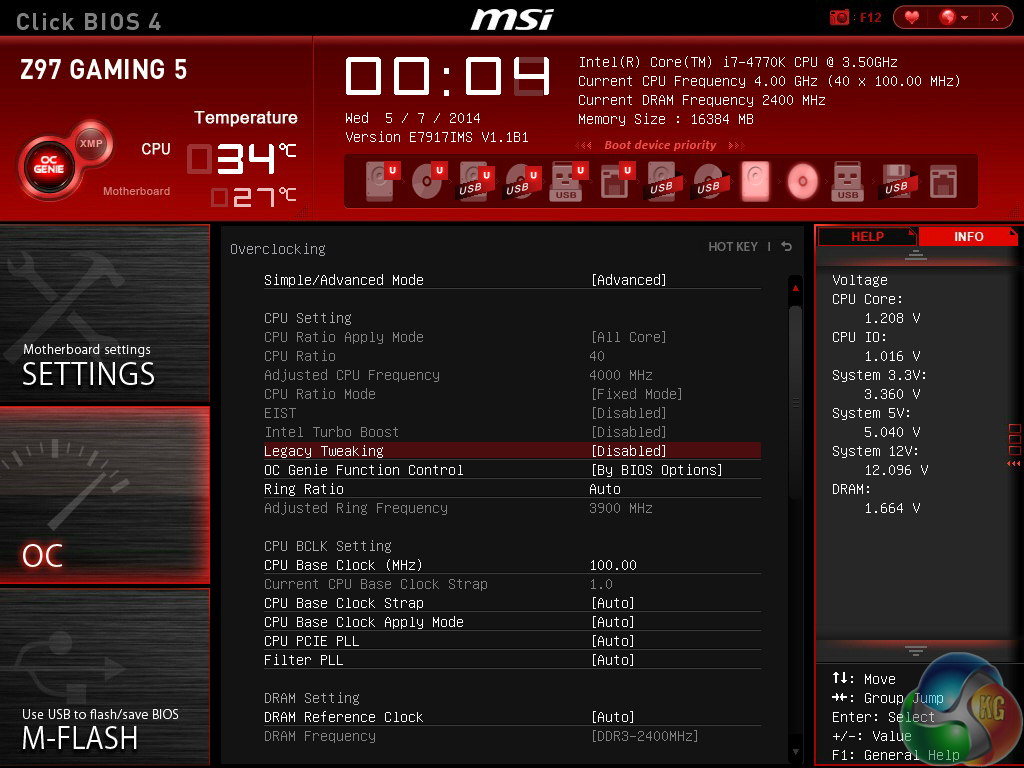Viewport: 1024px width, 768px height.
Task: Select the USB floppy boot device icon
Action: click(x=899, y=180)
